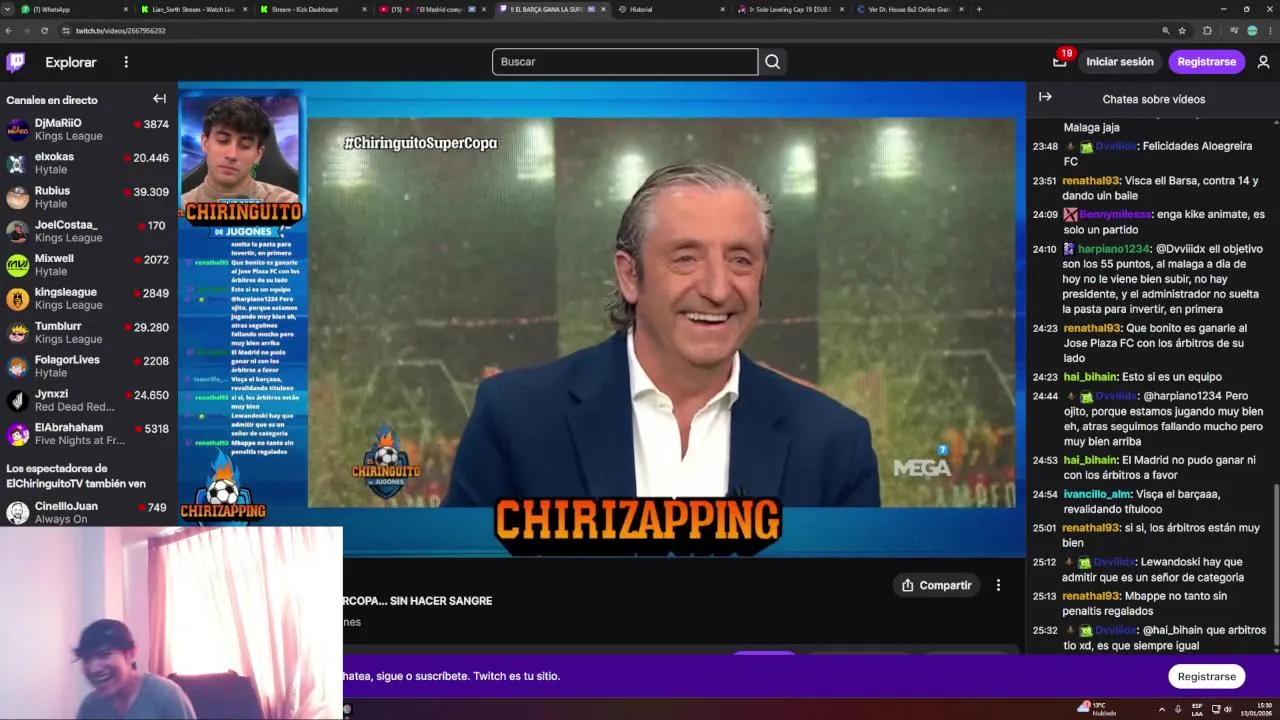The height and width of the screenshot is (720, 1280).
Task: Click 'Canales en directo' heading
Action: pos(52,100)
